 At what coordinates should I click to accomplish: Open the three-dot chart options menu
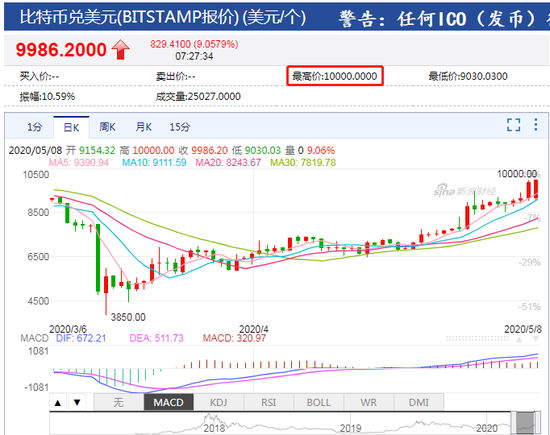[x=536, y=125]
